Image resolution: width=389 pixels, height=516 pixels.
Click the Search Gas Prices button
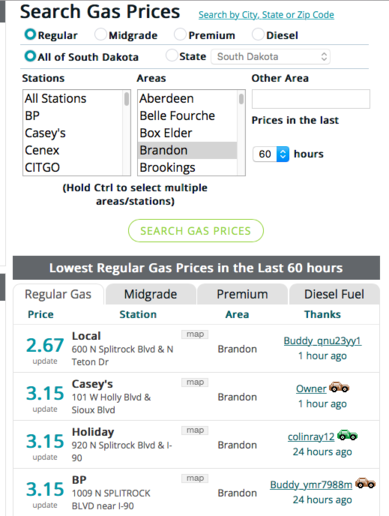(x=196, y=231)
